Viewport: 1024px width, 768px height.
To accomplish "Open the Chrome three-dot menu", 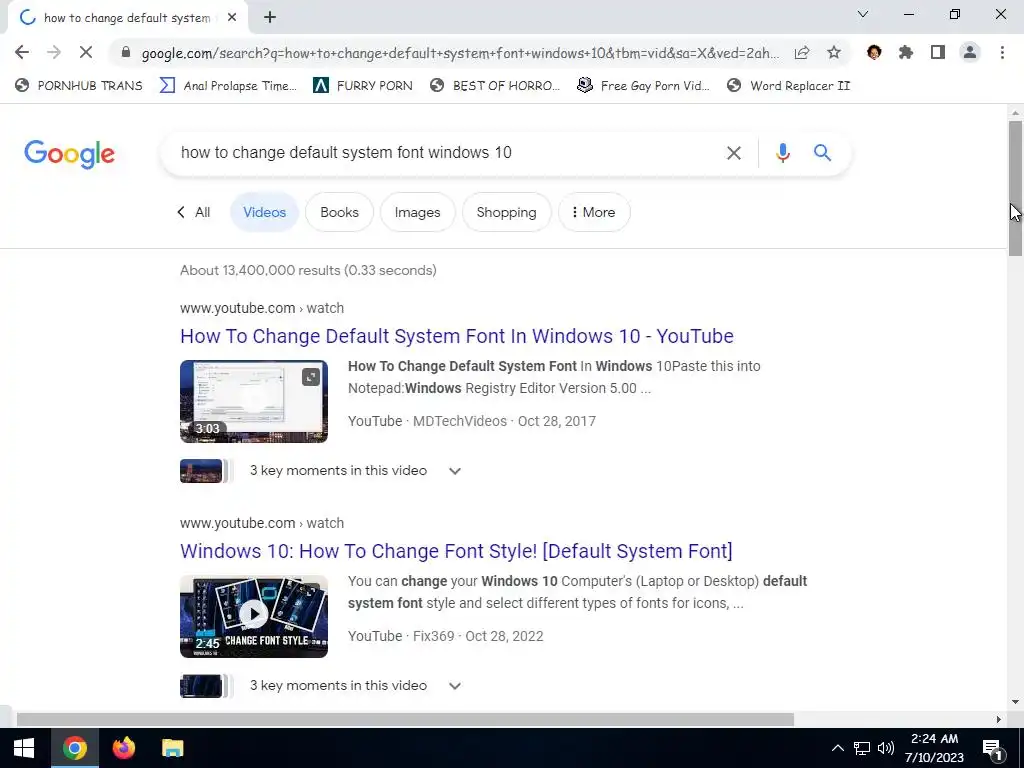I will click(x=1002, y=52).
